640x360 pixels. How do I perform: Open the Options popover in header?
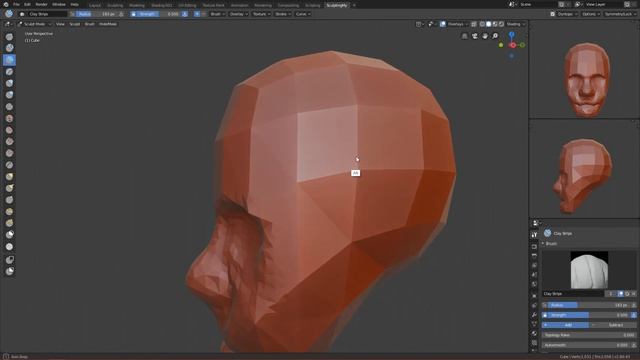[x=590, y=14]
